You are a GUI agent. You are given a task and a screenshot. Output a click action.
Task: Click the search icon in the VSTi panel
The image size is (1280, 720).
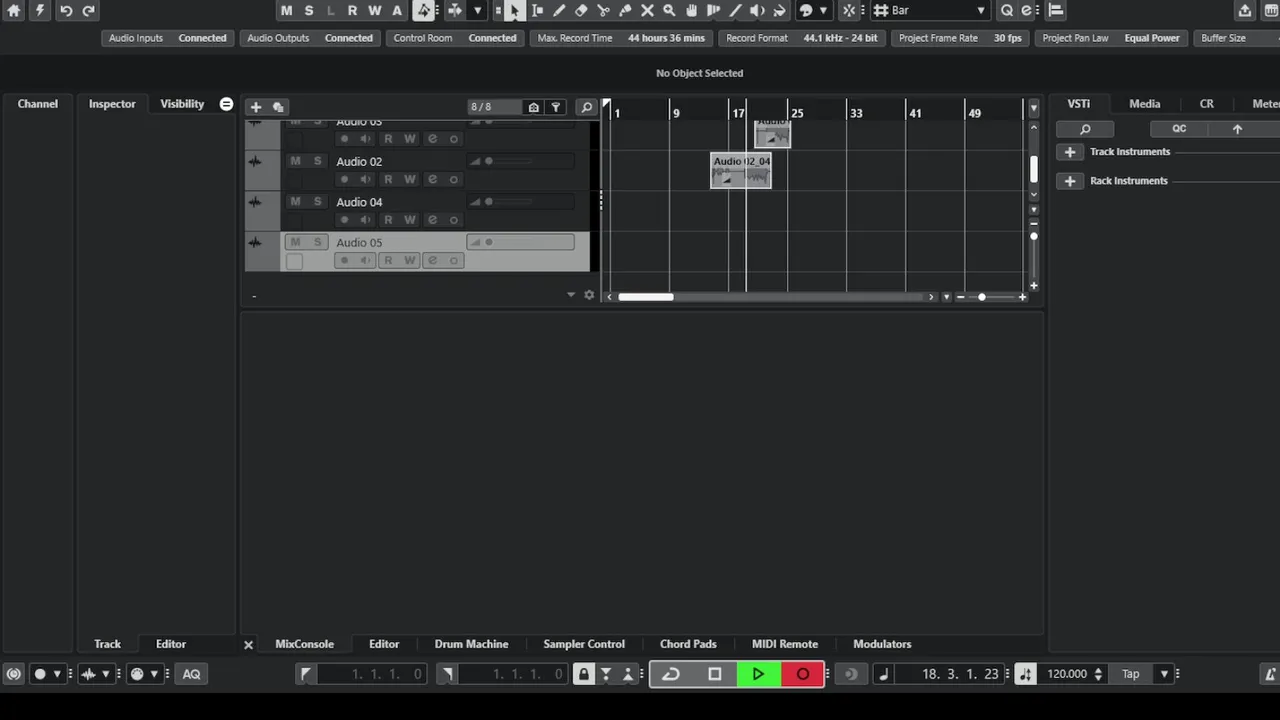pyautogui.click(x=1085, y=129)
